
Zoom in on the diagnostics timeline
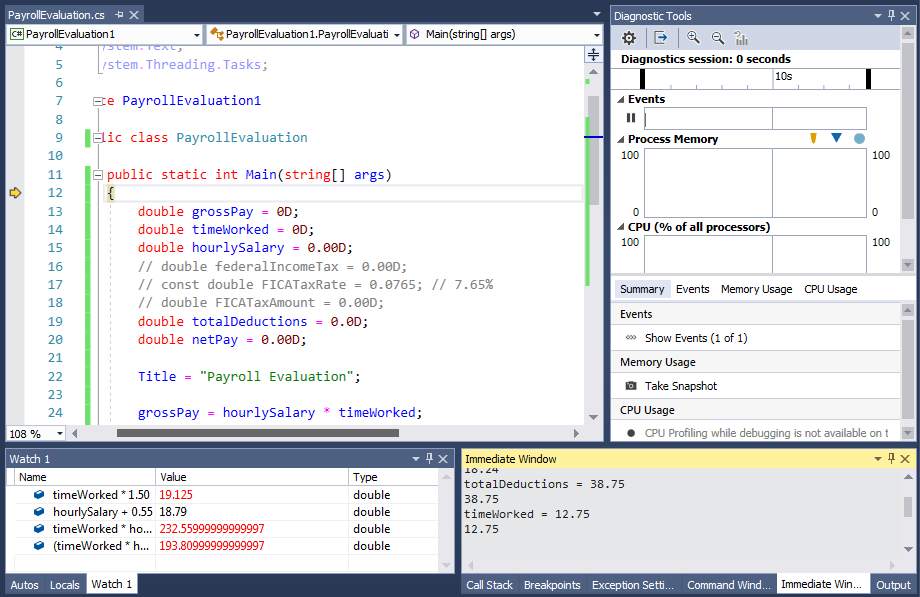click(x=694, y=38)
